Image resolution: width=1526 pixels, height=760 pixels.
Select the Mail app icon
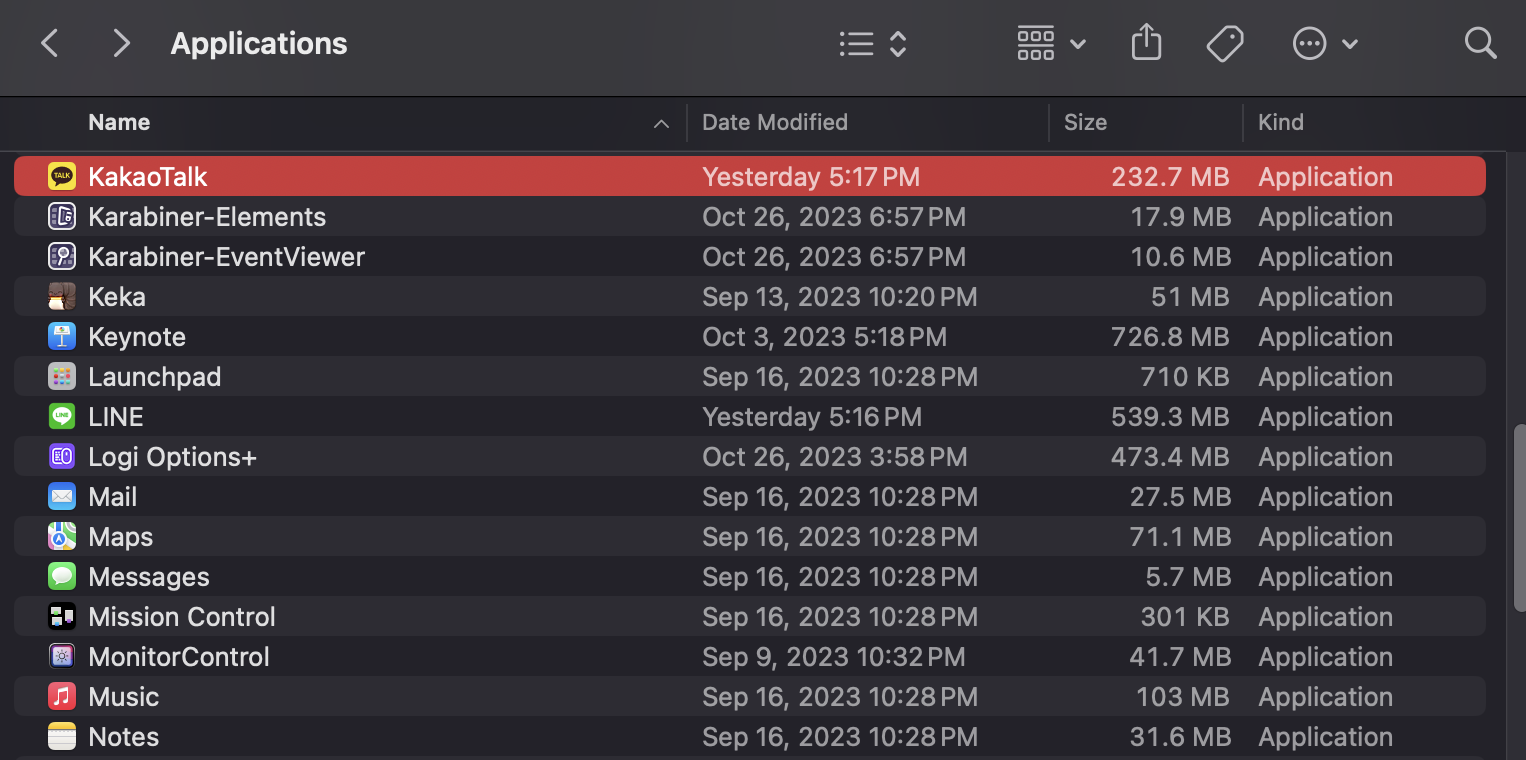tap(62, 497)
